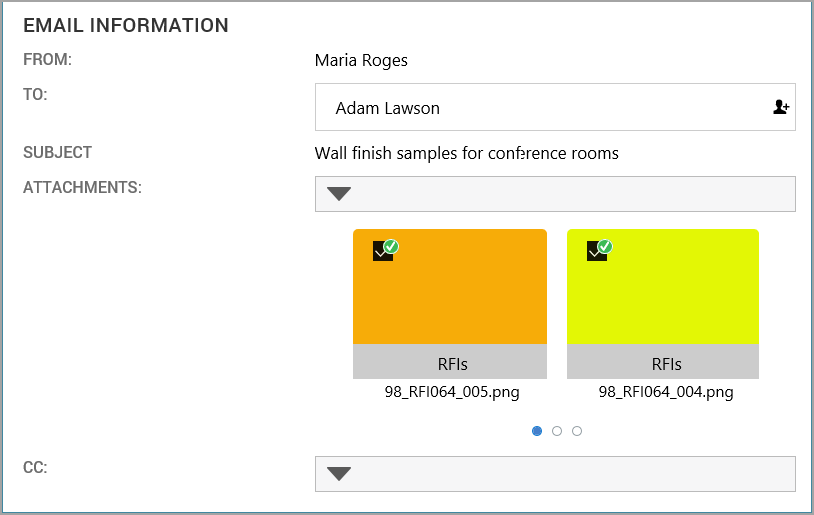Toggle the checkmark on the yellow attachment
The image size is (814, 515).
[599, 250]
